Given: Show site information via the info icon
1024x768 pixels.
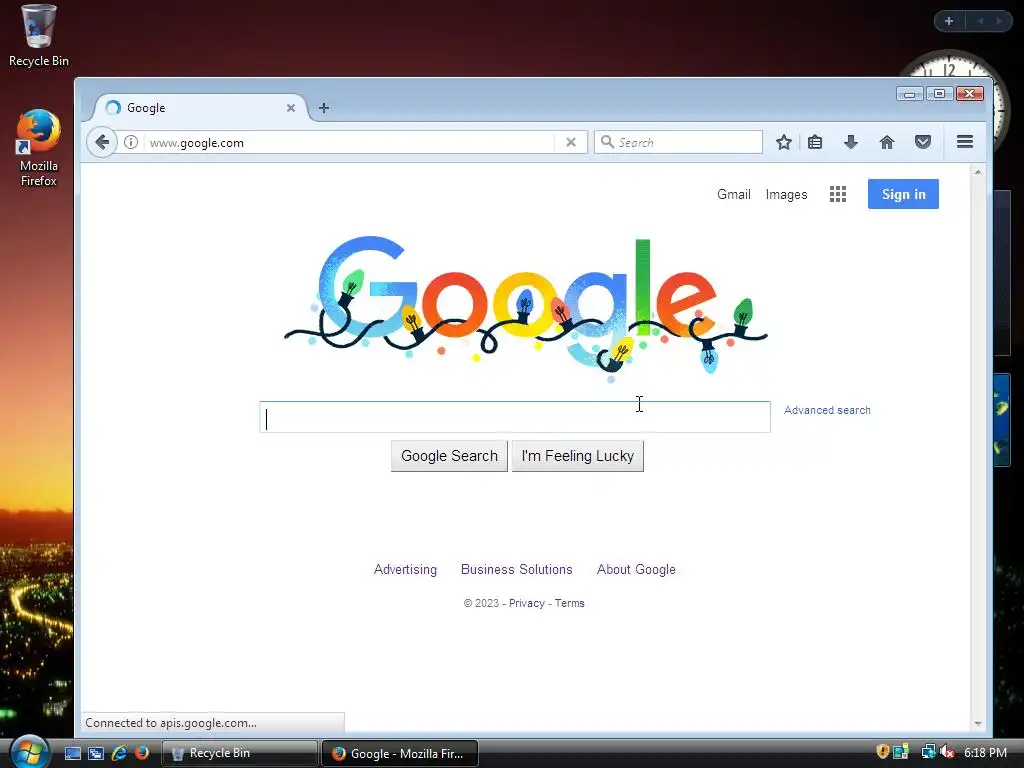Looking at the screenshot, I should point(131,142).
